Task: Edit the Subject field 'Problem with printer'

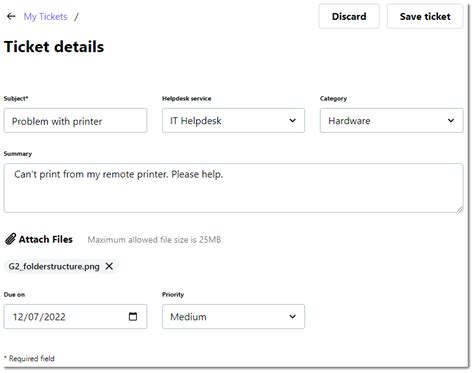Action: [75, 121]
